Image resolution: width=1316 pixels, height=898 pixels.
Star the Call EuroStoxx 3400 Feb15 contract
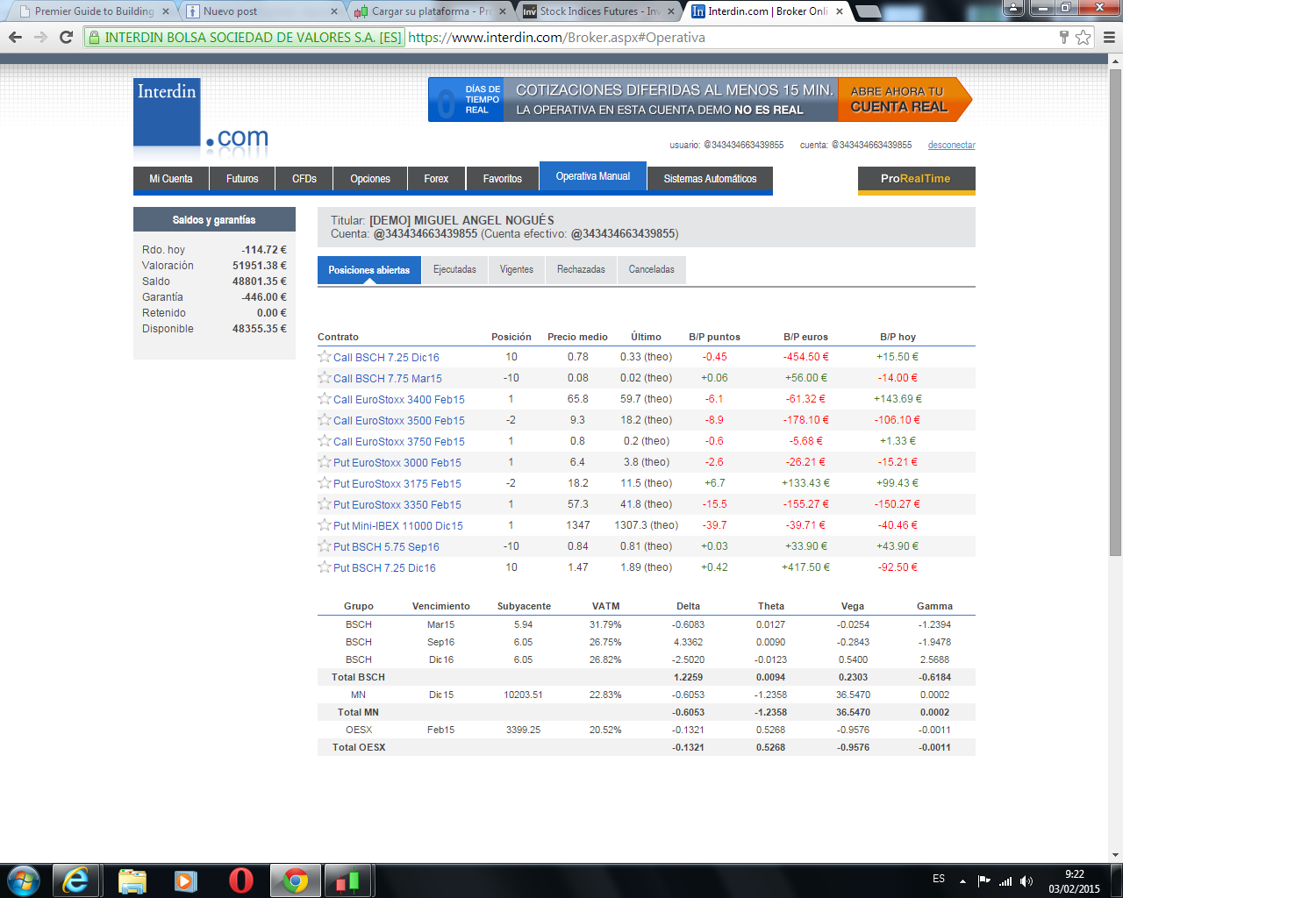(325, 399)
